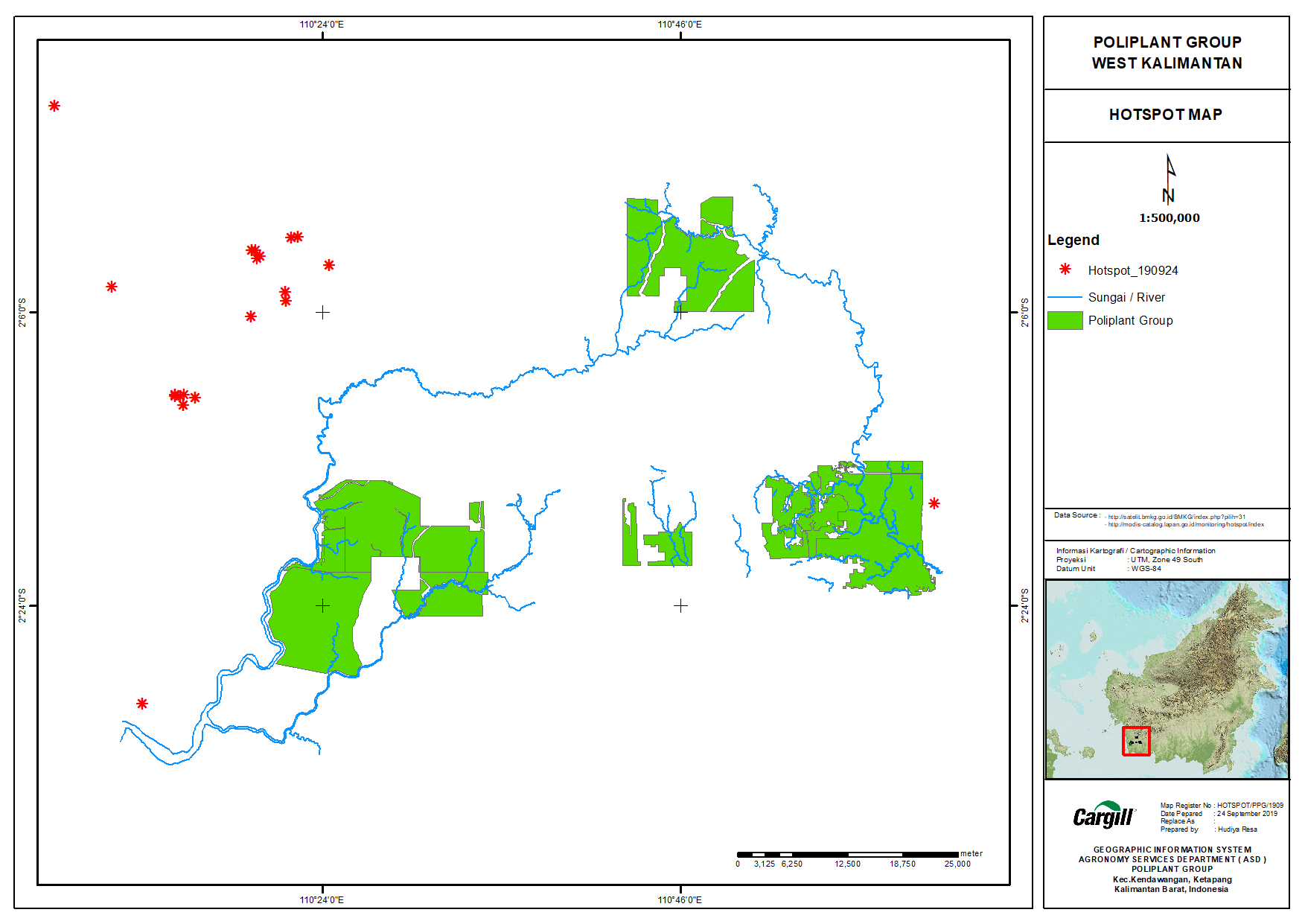Viewport: 1305px width, 924px height.
Task: Click the right 2°24'0"S latitude label
Action: pos(1025,606)
